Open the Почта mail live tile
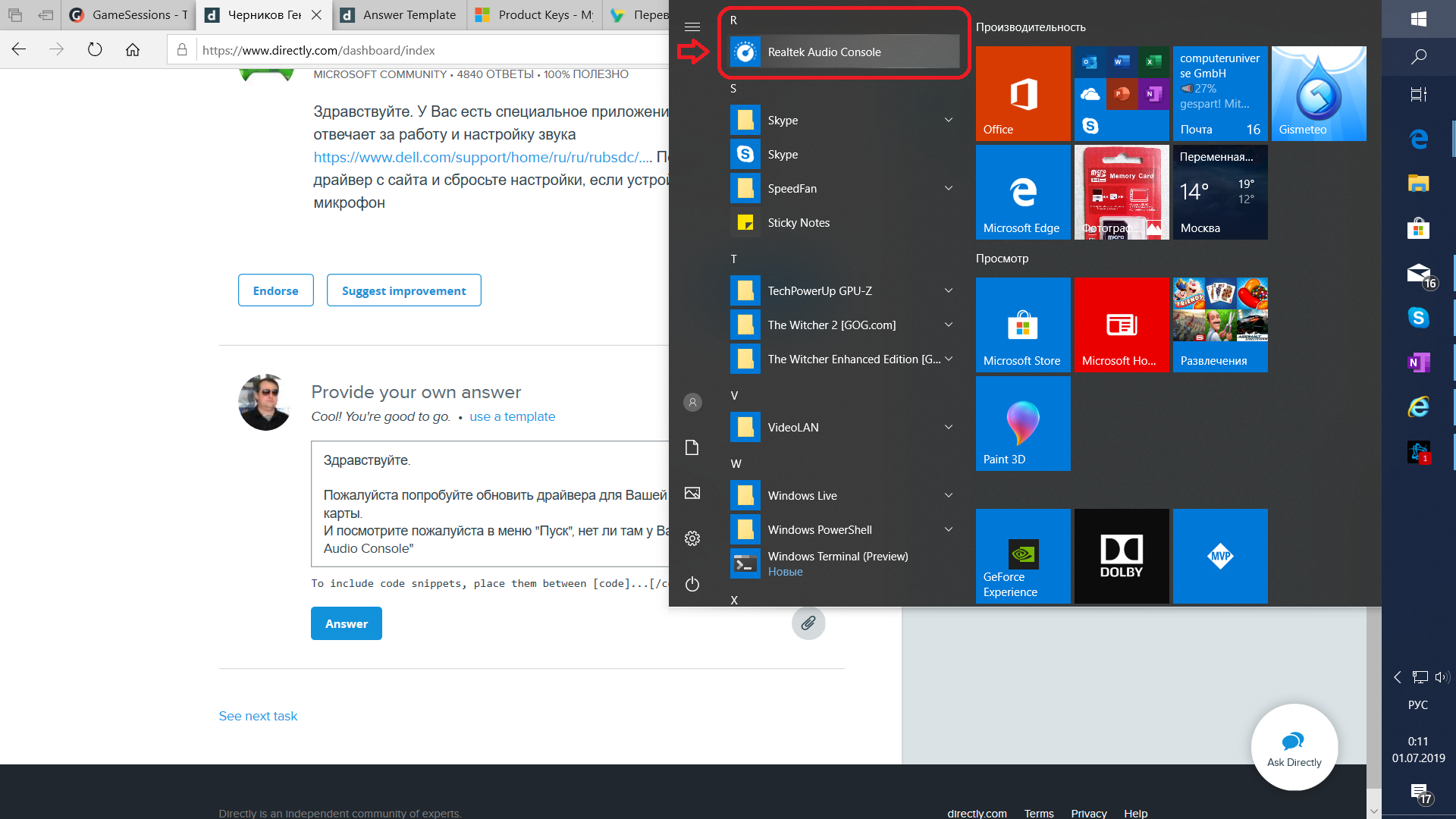This screenshot has width=1456, height=819. click(x=1220, y=93)
